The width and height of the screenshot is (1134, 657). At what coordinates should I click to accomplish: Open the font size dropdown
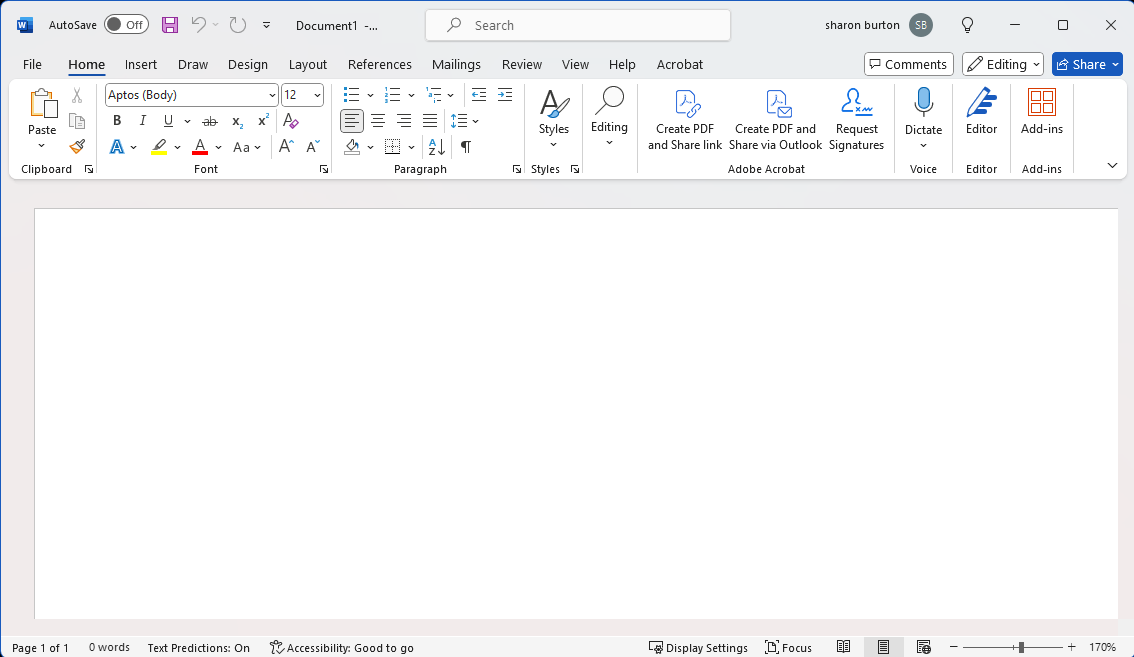[x=318, y=95]
